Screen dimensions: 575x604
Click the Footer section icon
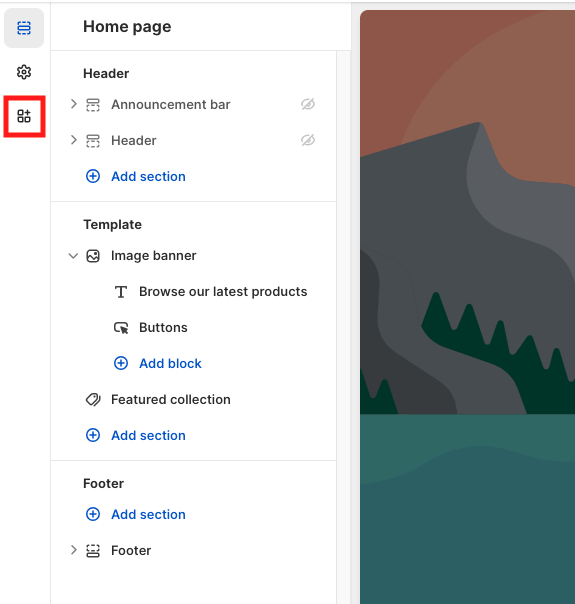[93, 551]
